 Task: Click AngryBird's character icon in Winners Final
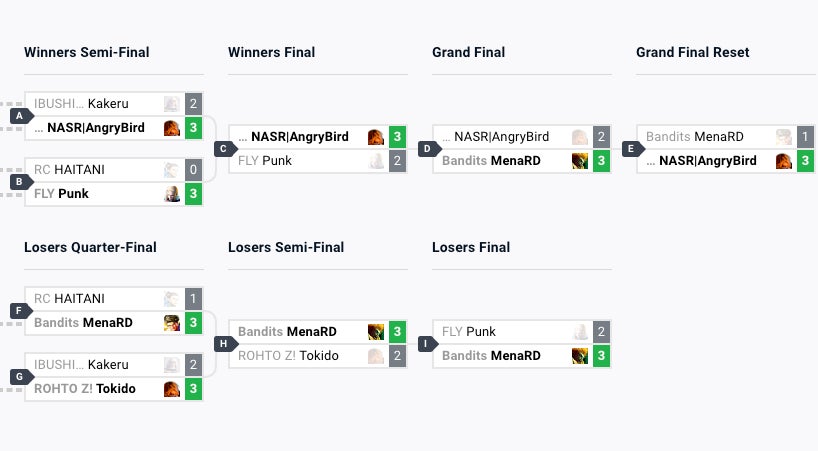[x=376, y=137]
